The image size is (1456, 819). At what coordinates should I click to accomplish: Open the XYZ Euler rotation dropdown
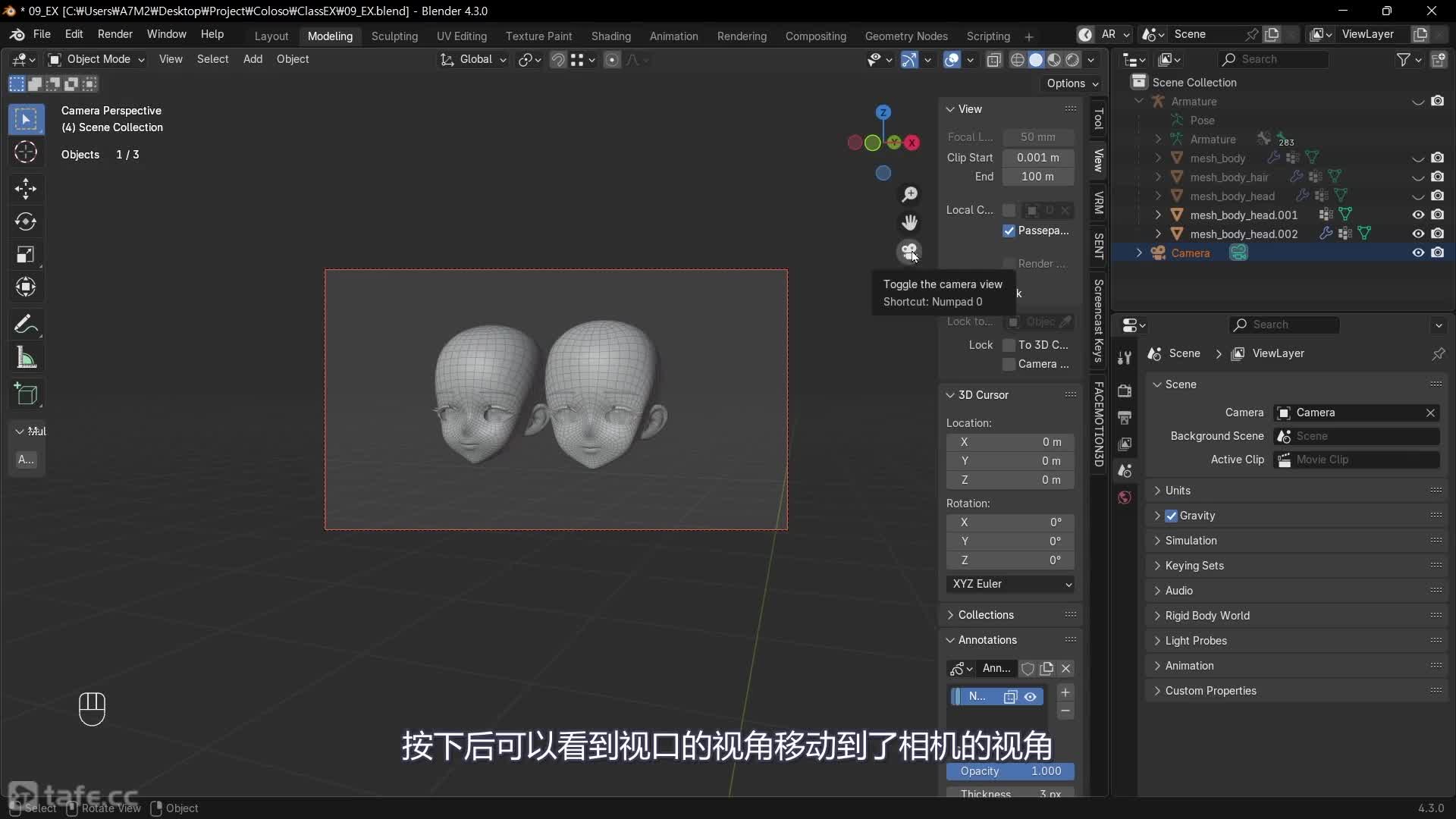coord(1011,584)
